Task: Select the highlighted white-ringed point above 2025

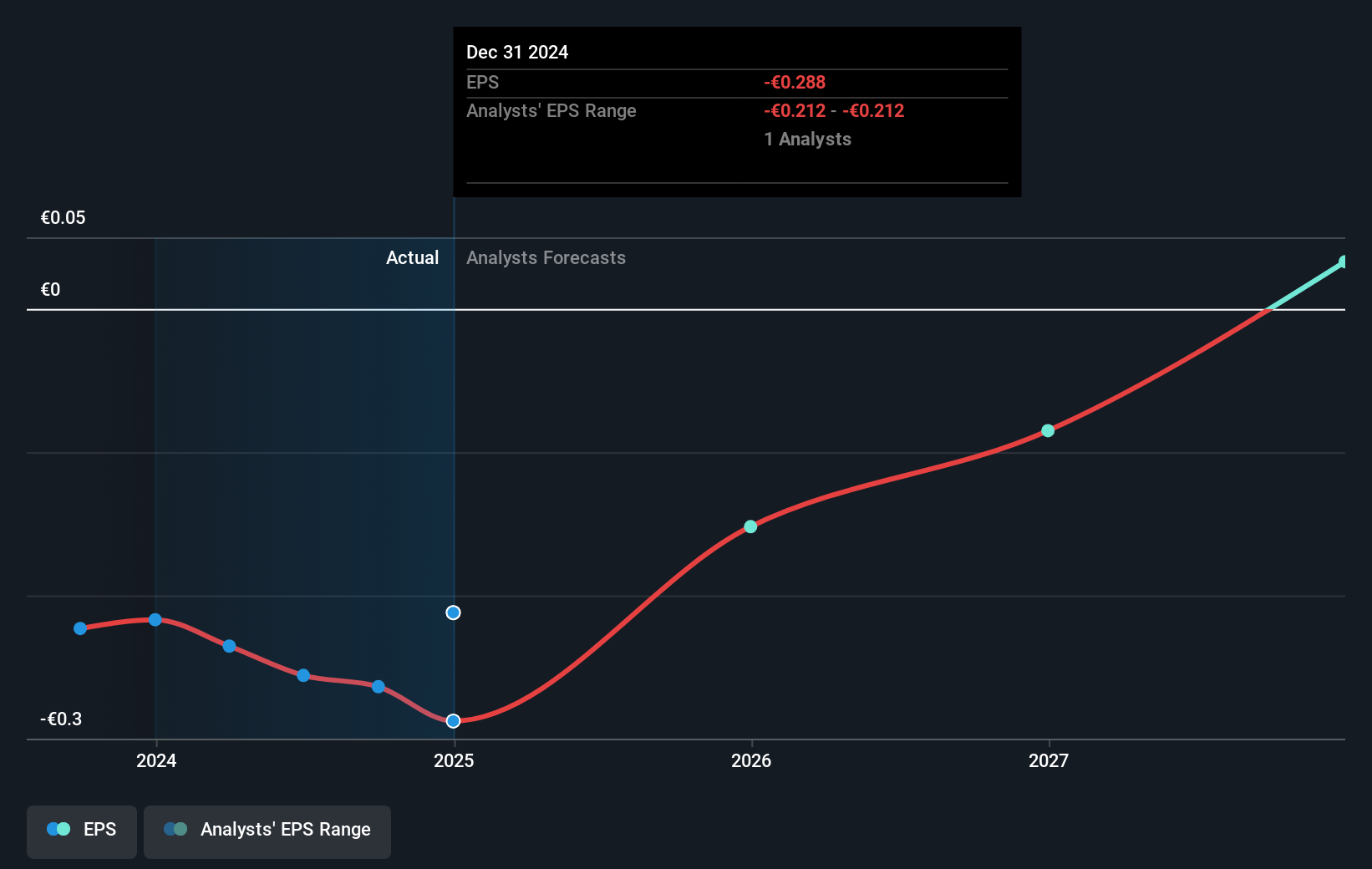Action: point(453,612)
